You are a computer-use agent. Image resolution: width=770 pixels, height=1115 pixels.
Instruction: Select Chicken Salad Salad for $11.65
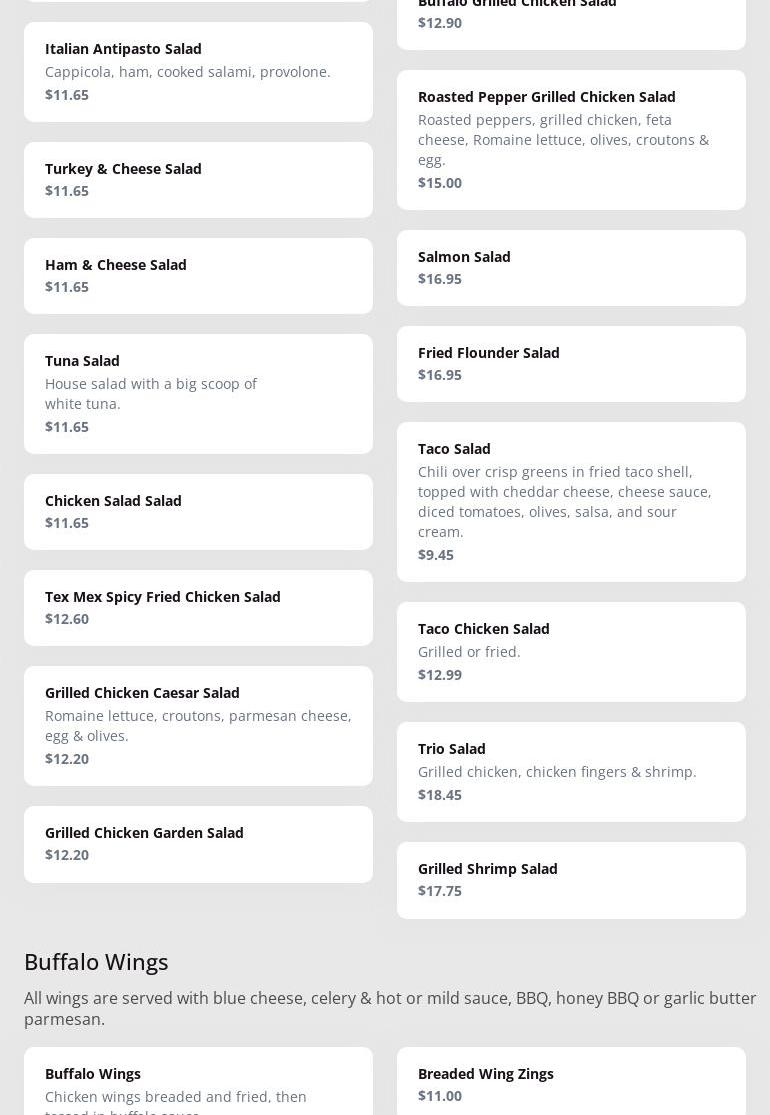(x=198, y=511)
